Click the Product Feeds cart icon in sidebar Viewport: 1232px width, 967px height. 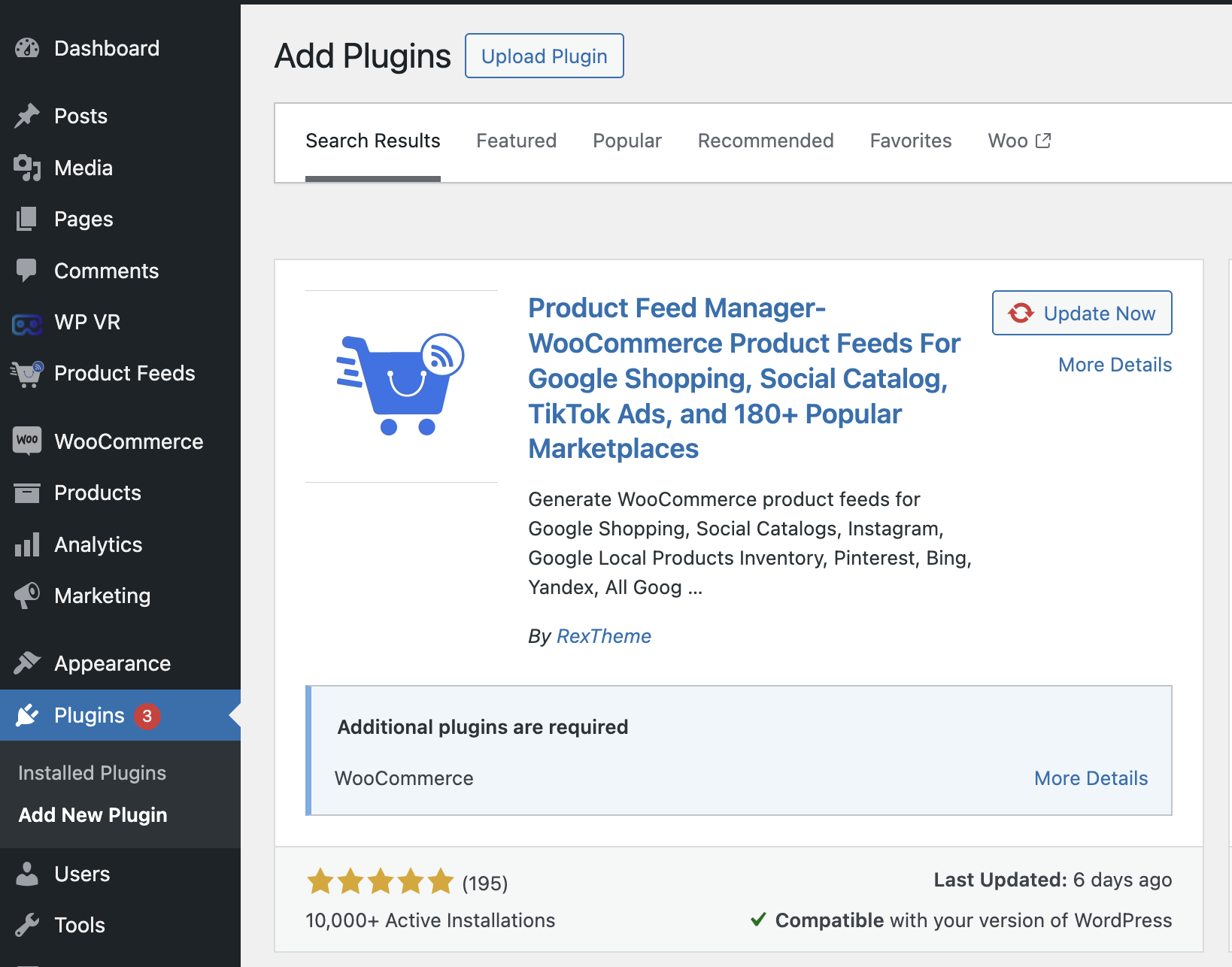(27, 373)
